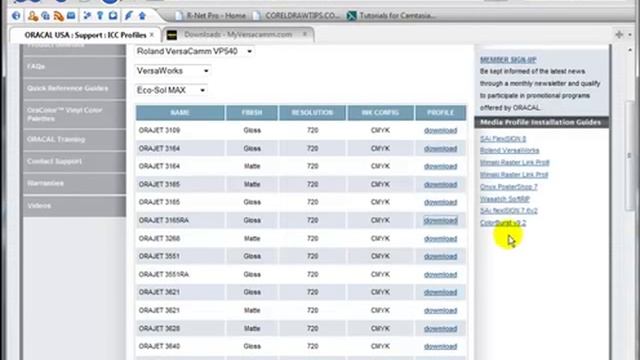Viewport: 640px width, 360px height.
Task: Click the NAME column header
Action: click(x=180, y=113)
